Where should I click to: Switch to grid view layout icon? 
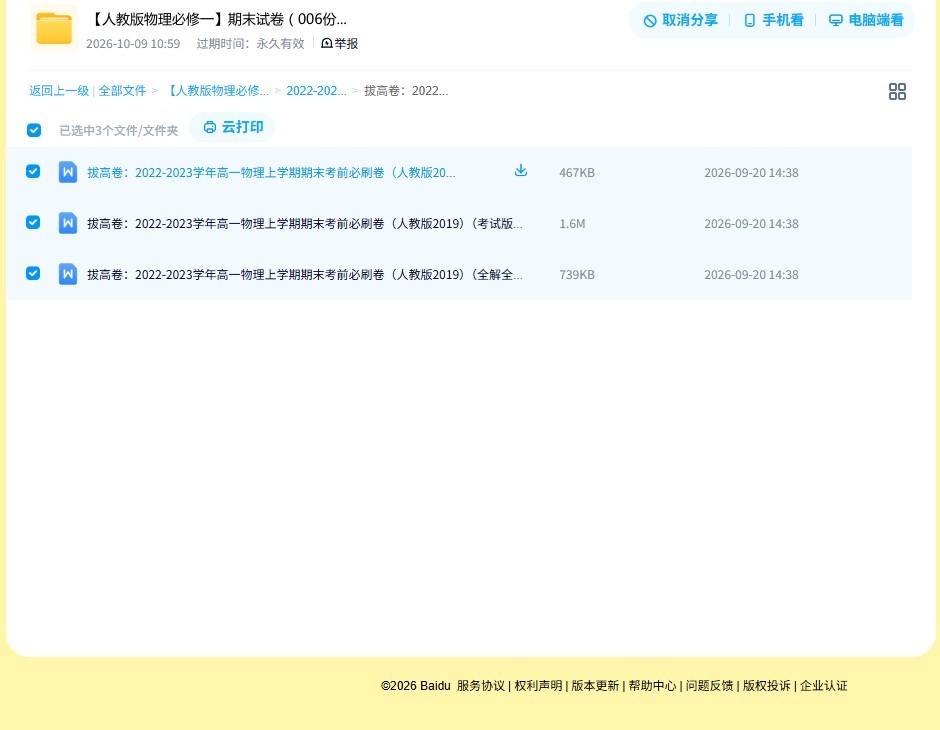coord(897,92)
